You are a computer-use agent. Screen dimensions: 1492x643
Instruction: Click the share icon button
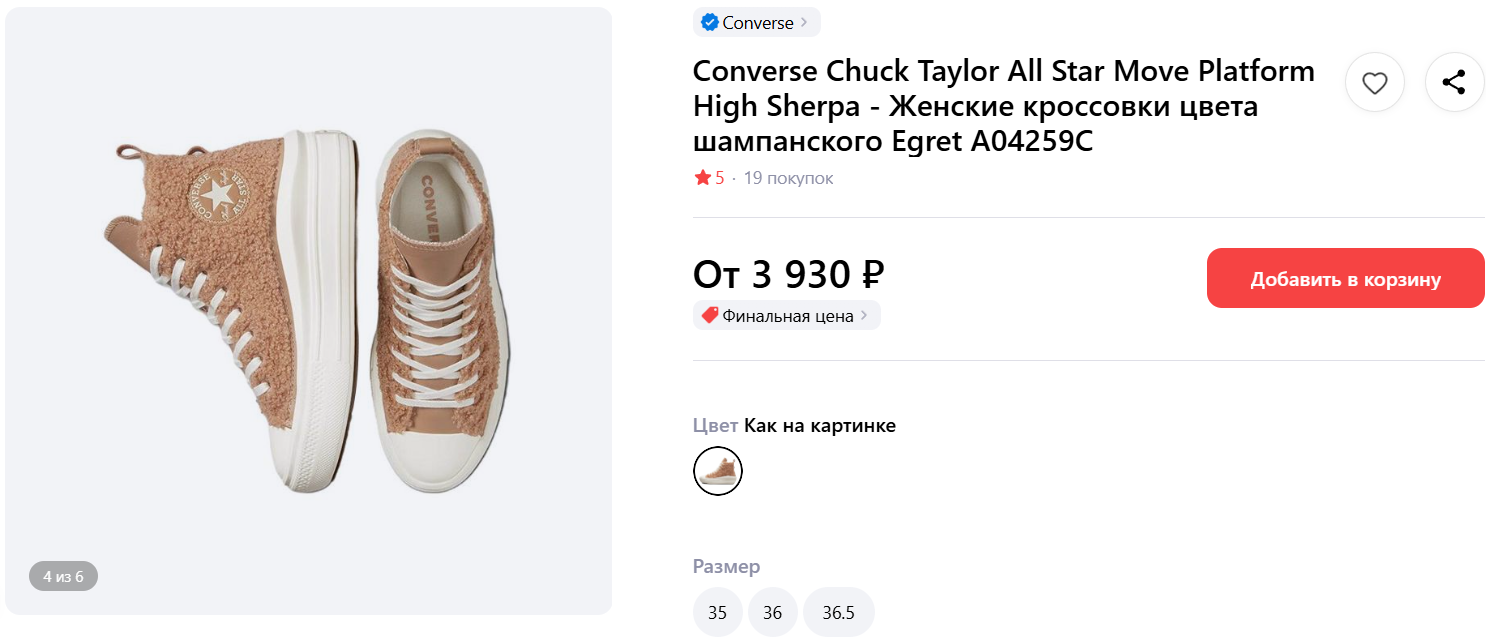click(1454, 83)
